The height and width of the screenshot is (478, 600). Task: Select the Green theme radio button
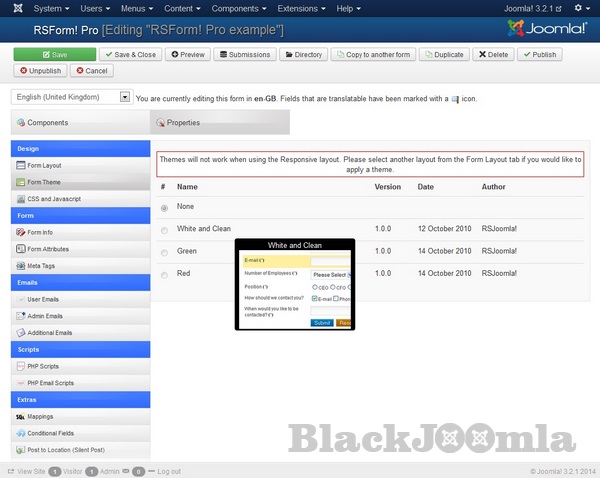[164, 252]
